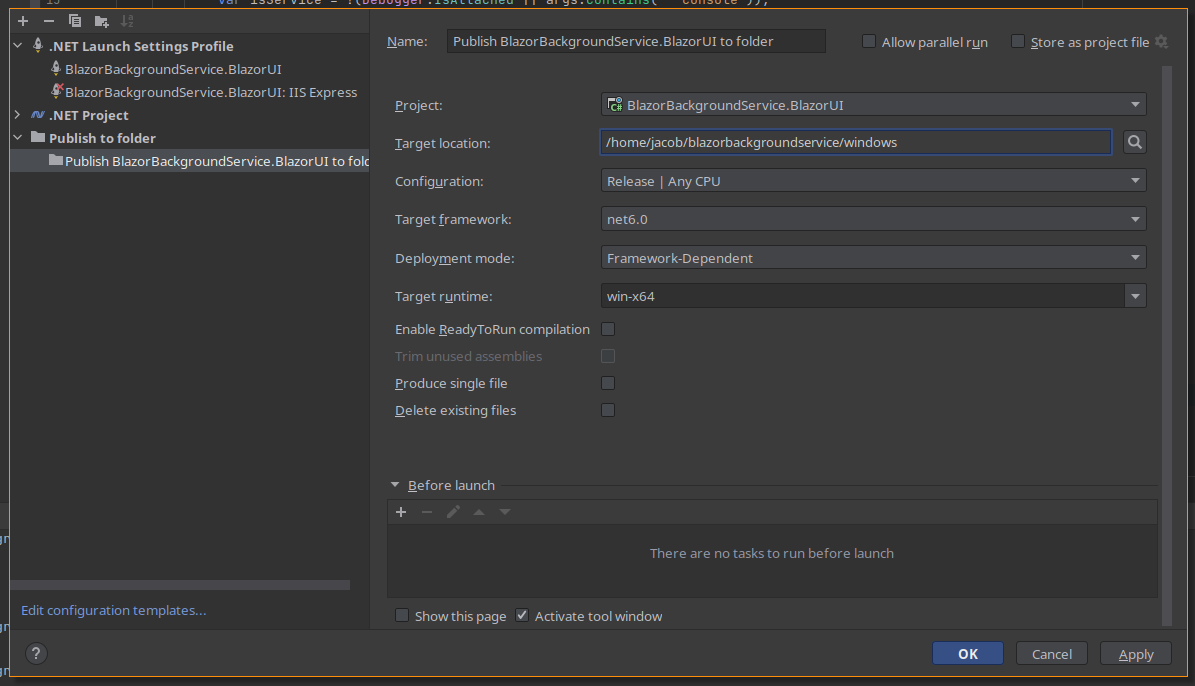Screen dimensions: 1195x686
Task: Open the Project dropdown
Action: (x=873, y=104)
